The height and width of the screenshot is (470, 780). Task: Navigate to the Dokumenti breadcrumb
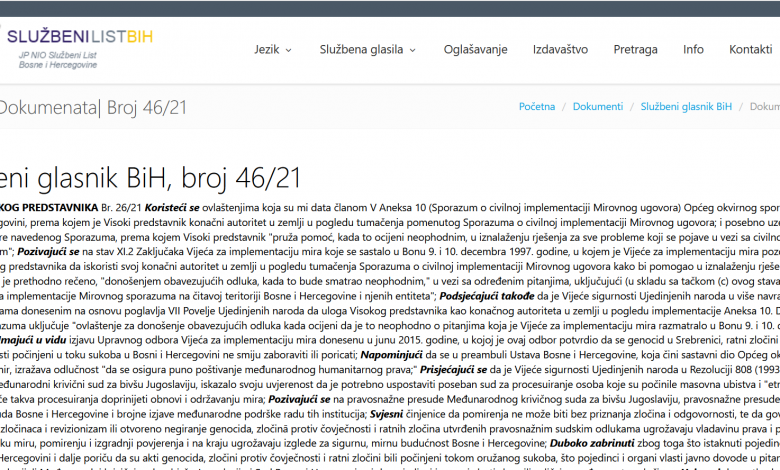point(598,106)
